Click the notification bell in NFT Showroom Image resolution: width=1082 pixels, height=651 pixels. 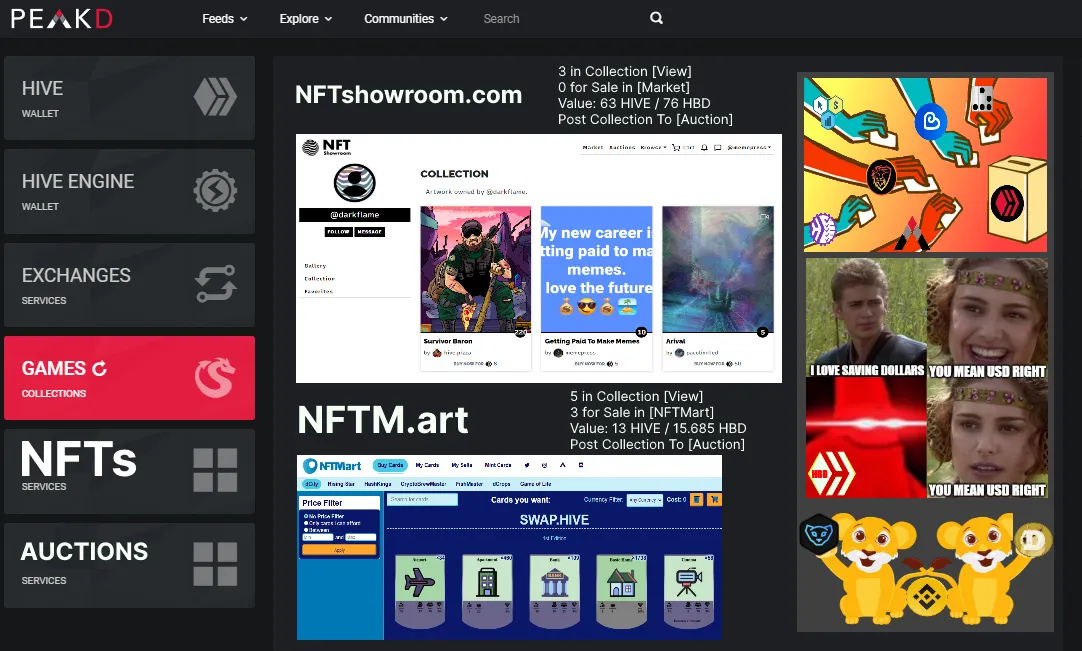tap(704, 148)
